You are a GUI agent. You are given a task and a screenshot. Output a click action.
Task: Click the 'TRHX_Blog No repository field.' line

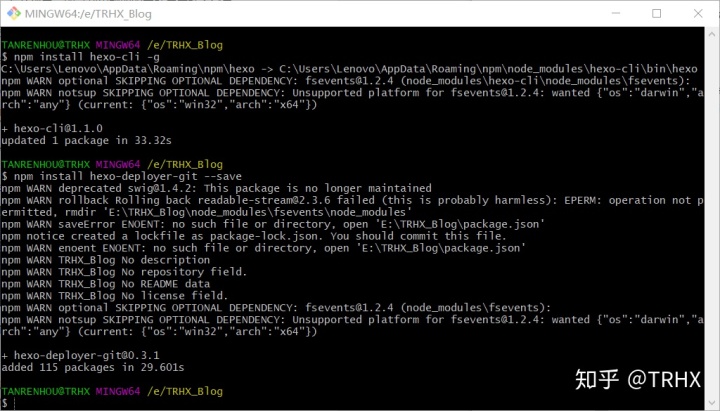124,272
